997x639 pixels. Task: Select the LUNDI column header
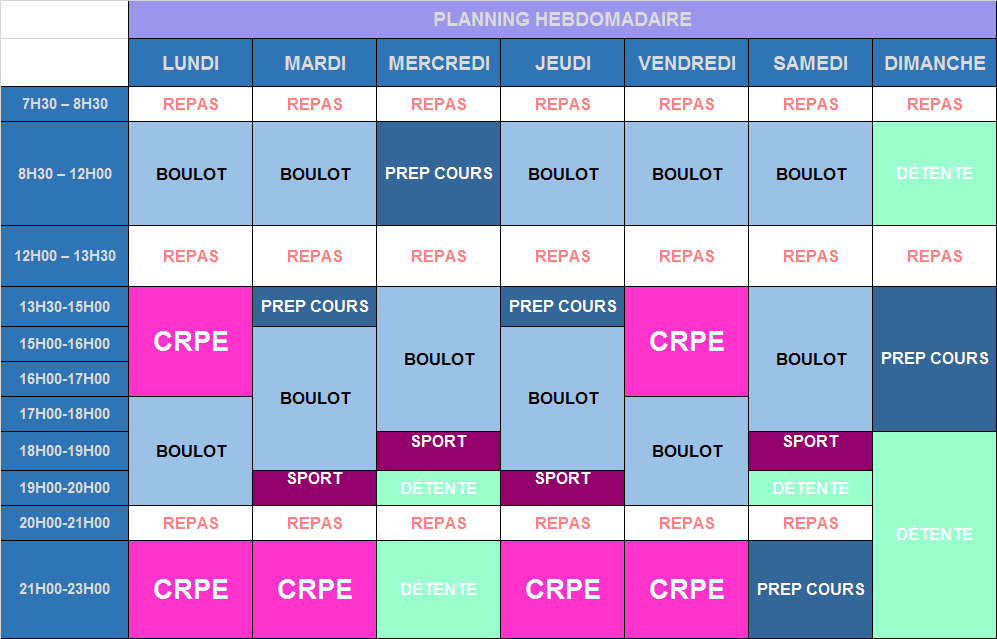pos(191,63)
